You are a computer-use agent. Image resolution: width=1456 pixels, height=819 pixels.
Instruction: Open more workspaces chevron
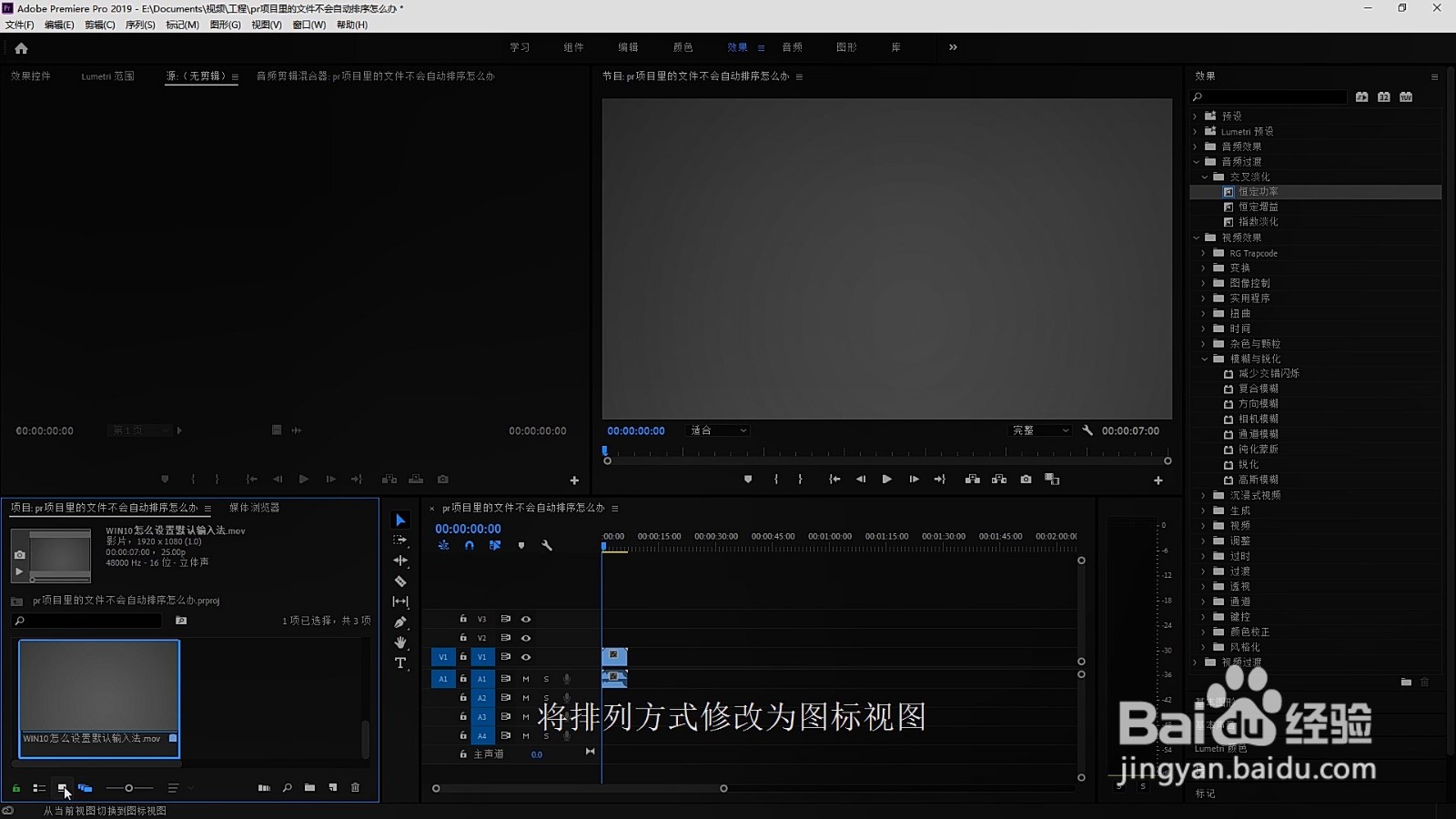953,47
